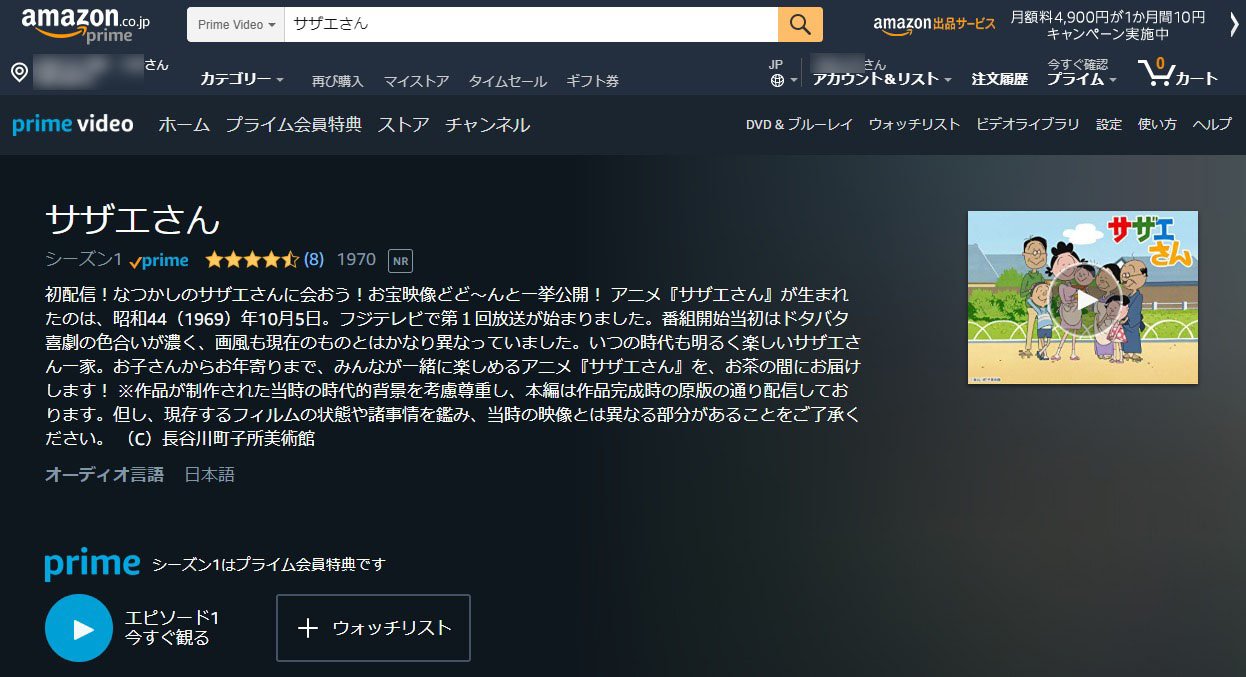
Task: Click the Amazon.co.jp prime logo
Action: coord(86,26)
